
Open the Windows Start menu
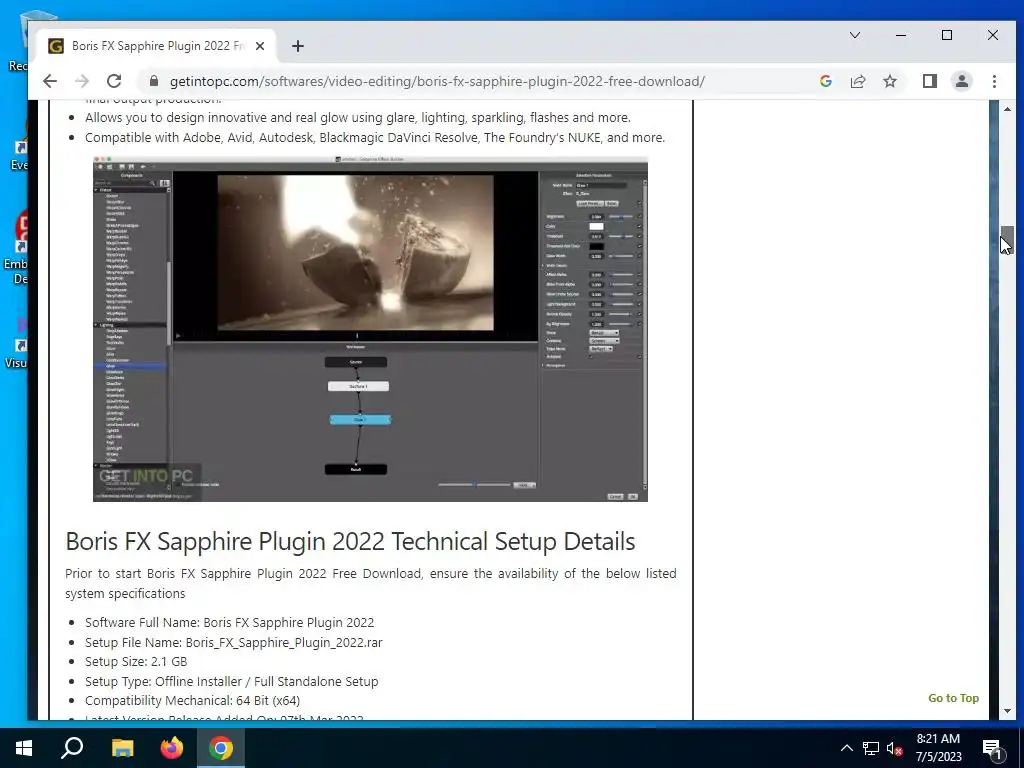24,748
